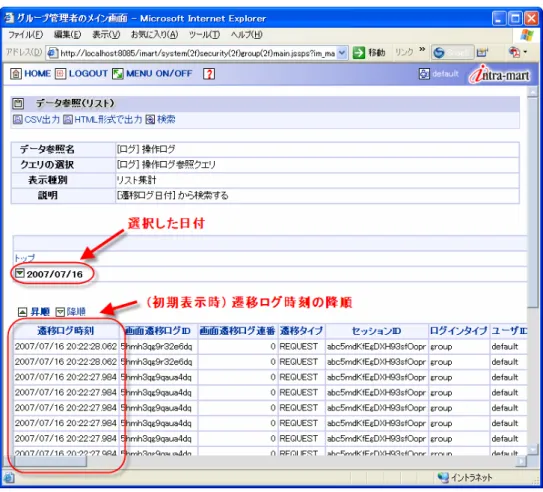The width and height of the screenshot is (543, 492).
Task: Click the データ参照(リスト) header icon
Action: coord(18,103)
